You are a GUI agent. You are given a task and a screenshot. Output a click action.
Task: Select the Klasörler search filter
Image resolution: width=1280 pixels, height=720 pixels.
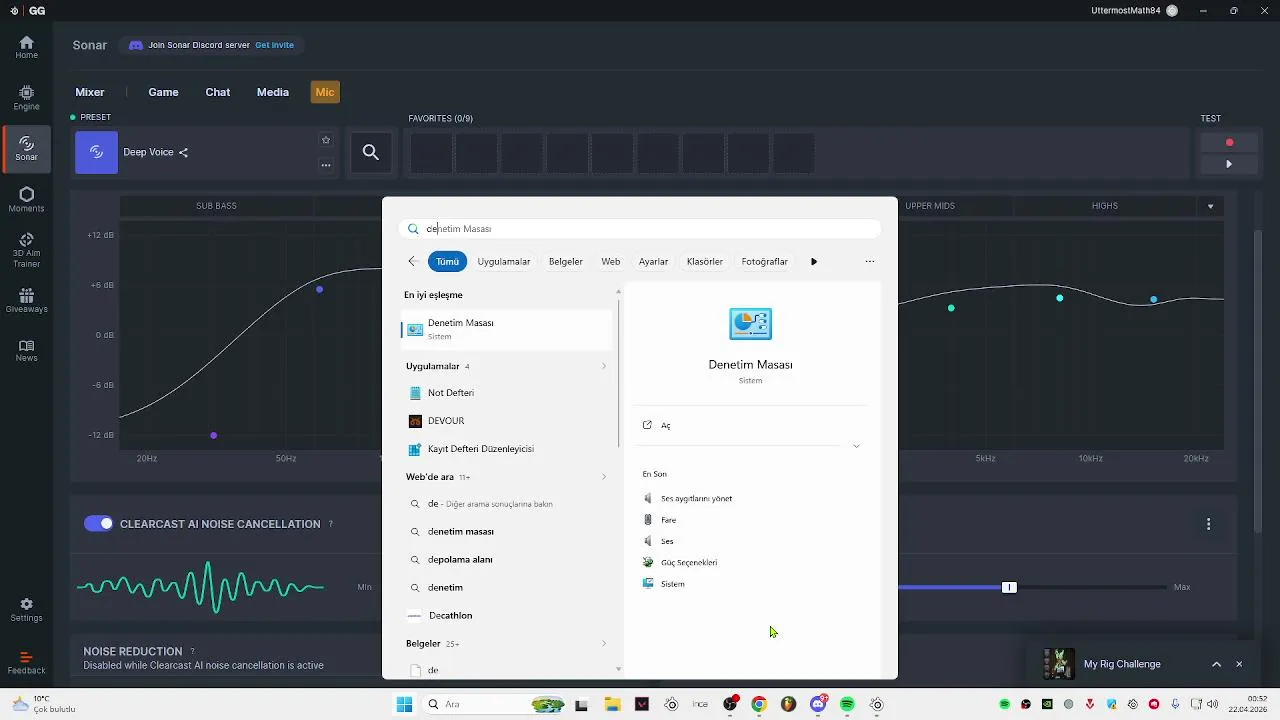point(704,261)
